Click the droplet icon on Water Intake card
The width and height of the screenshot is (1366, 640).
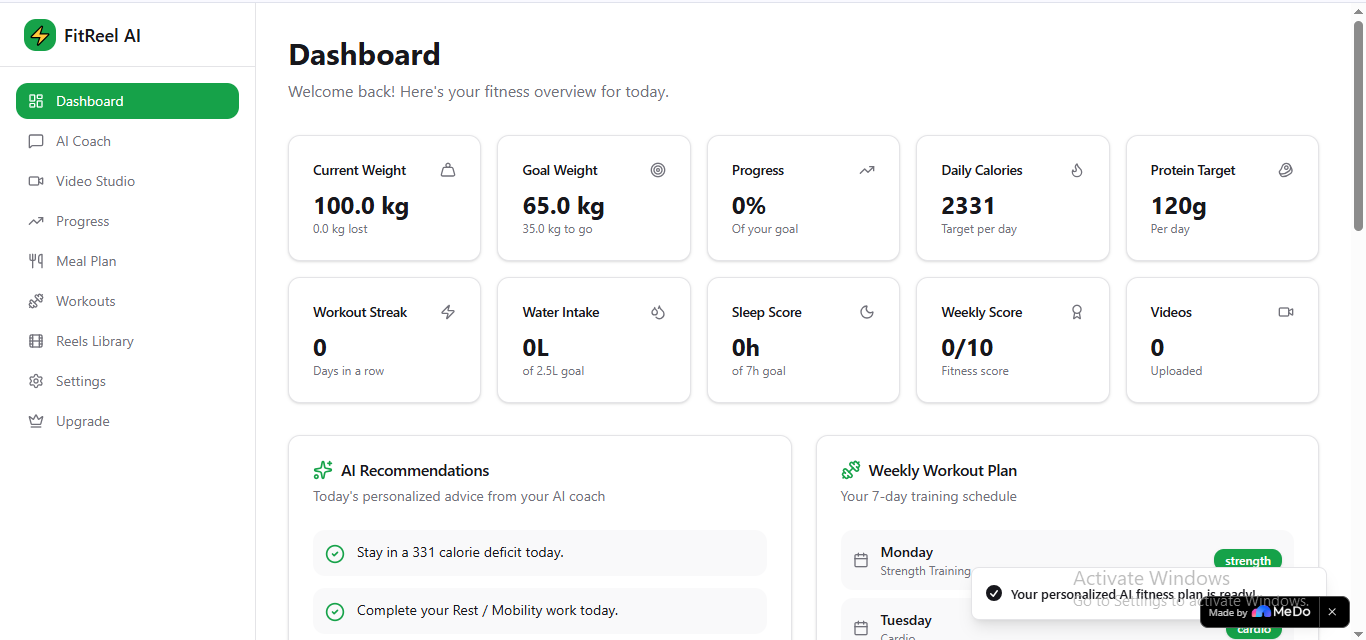(657, 312)
